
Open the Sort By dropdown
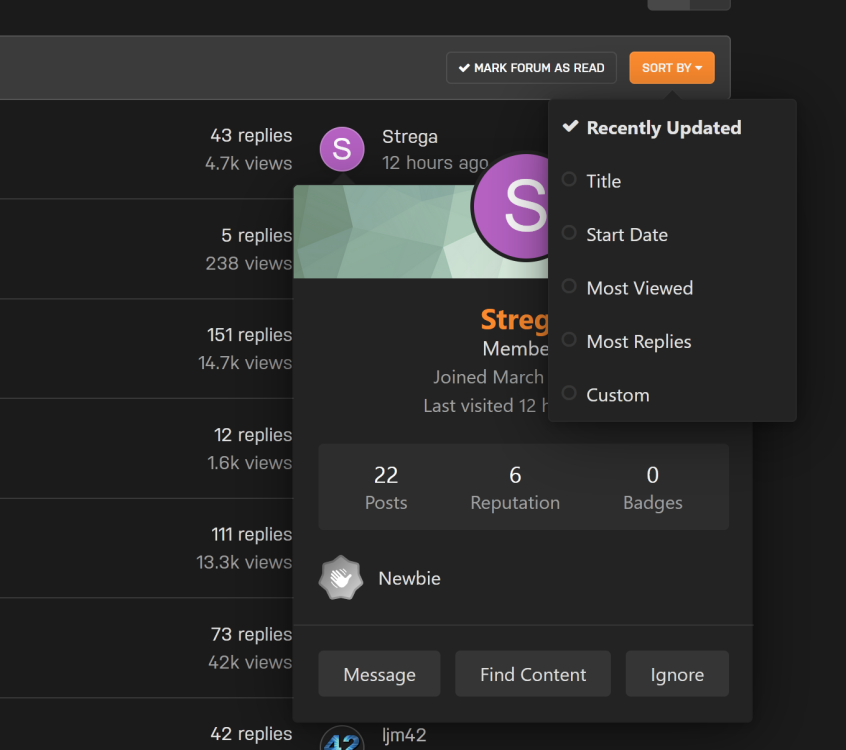(x=672, y=68)
